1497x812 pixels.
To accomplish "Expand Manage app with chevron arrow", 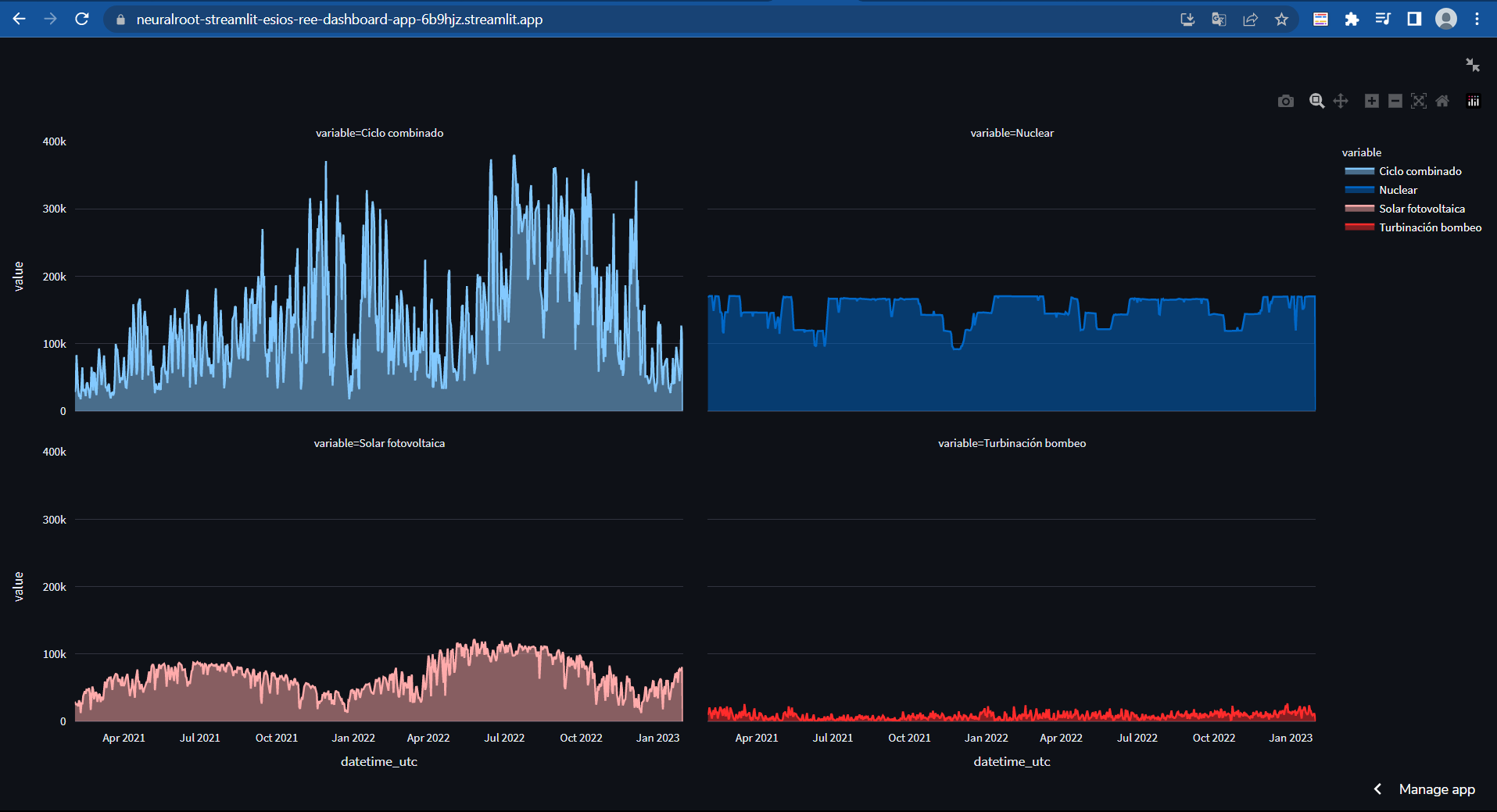I will (x=1378, y=789).
